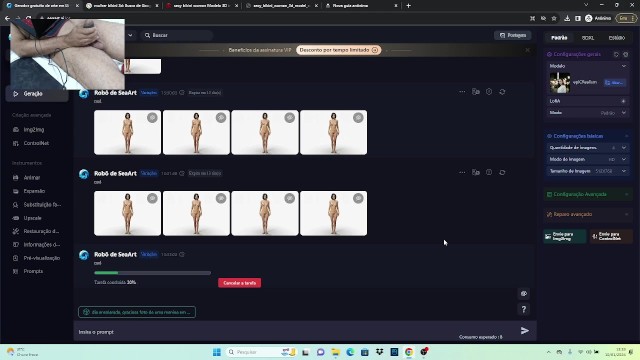This screenshot has width=640, height=360.
Task: Switch to the SDXL tab
Action: point(588,38)
